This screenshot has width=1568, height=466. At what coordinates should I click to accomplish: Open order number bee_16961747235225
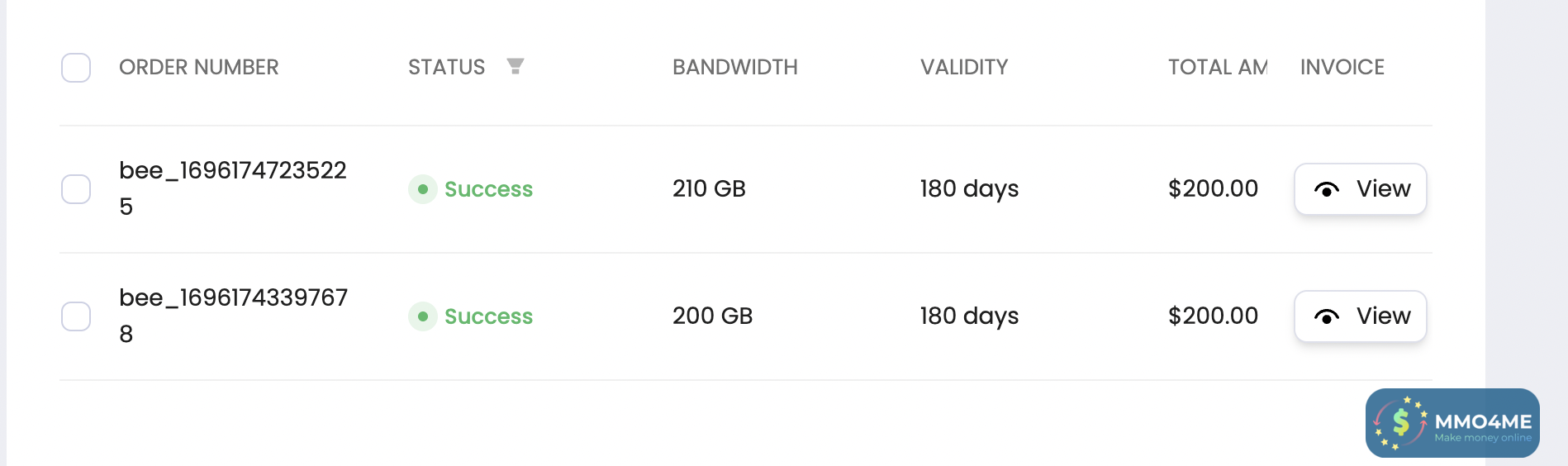coord(232,171)
